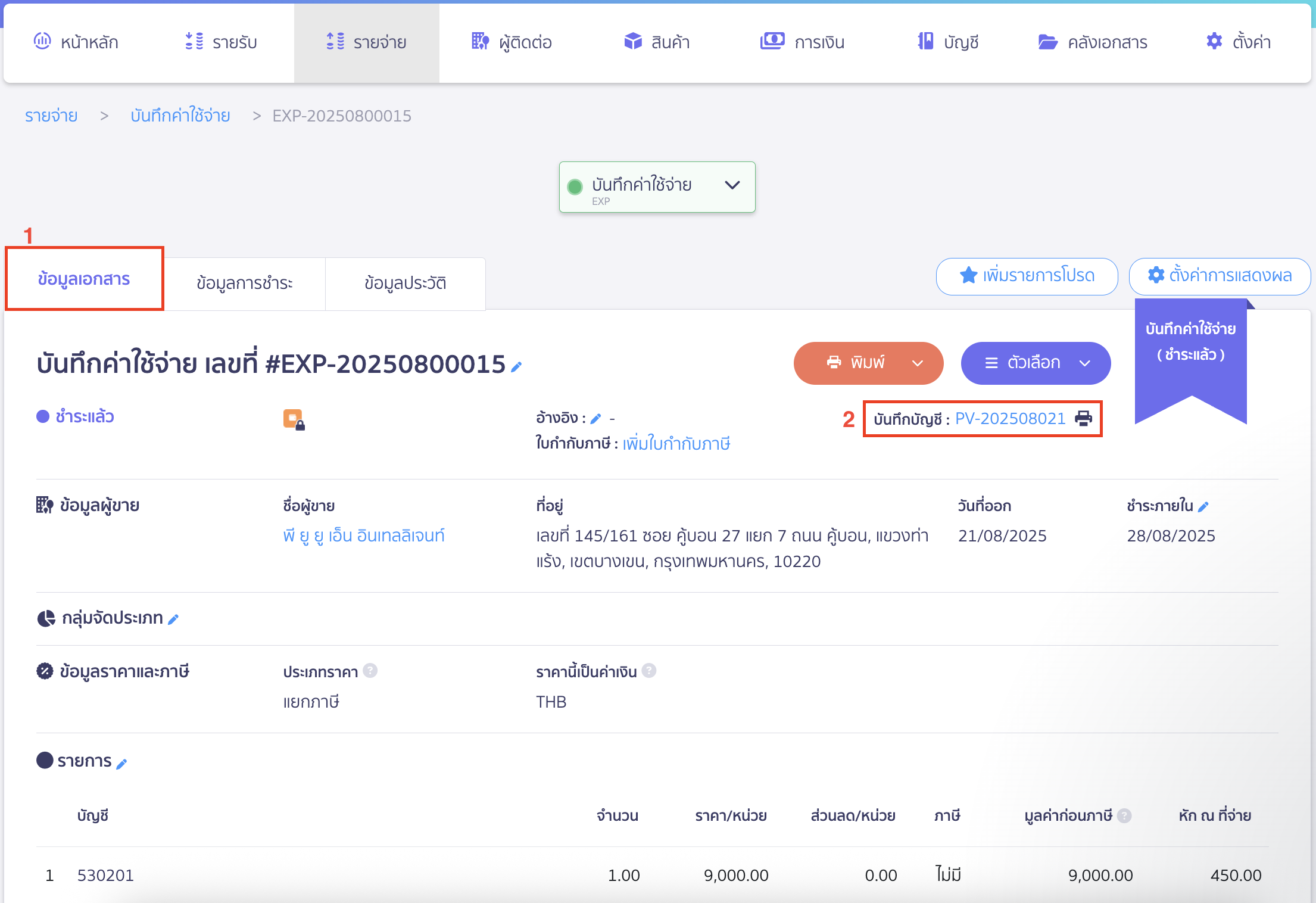Edit the กลุ่มจัดประเภท pencil icon
This screenshot has width=1316, height=903.
tap(173, 619)
